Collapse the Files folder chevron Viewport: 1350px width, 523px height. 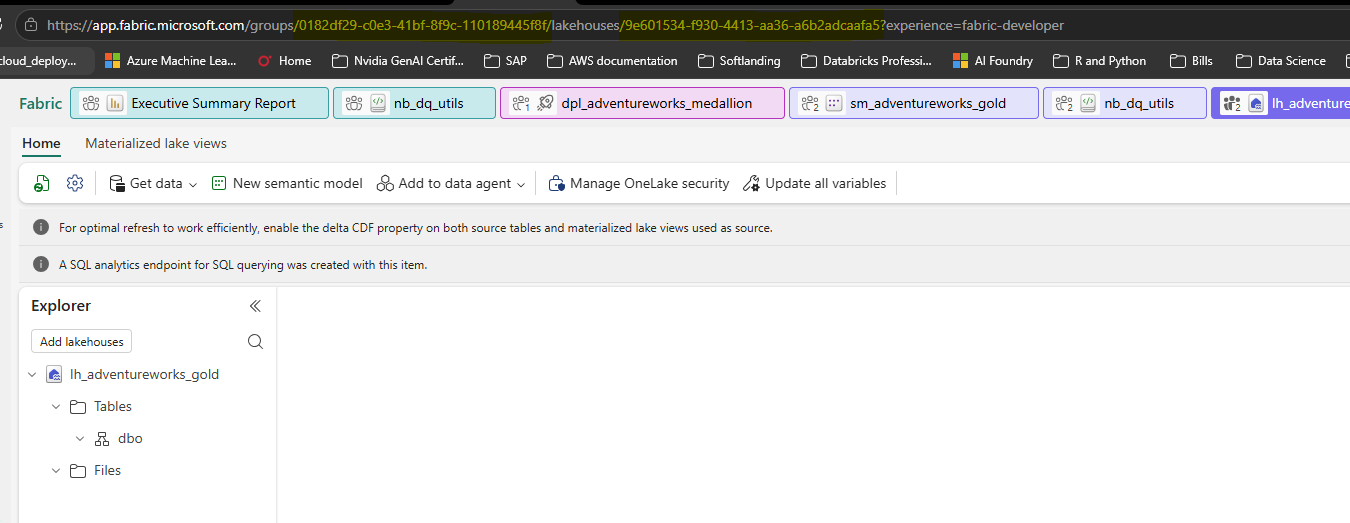(56, 471)
